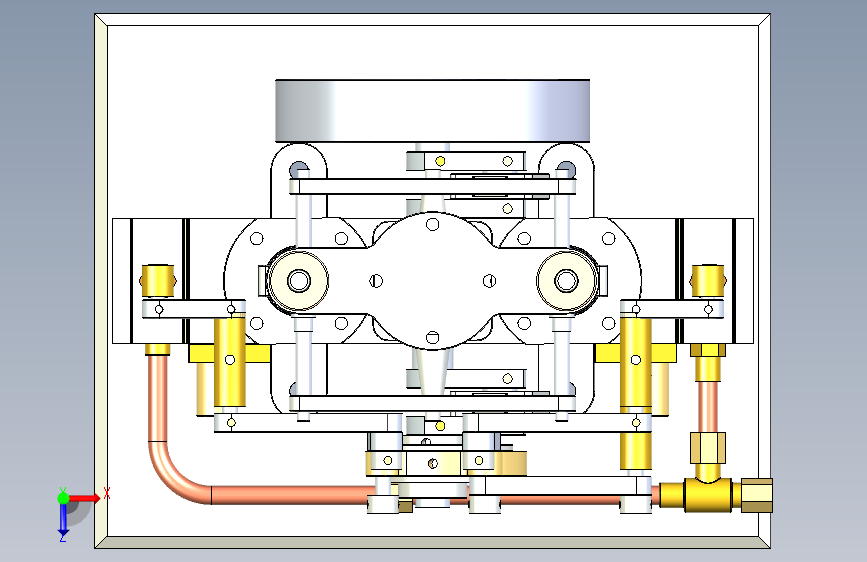Select the blue Z axis arrow of triad
867x562 pixels.
(x=63, y=519)
